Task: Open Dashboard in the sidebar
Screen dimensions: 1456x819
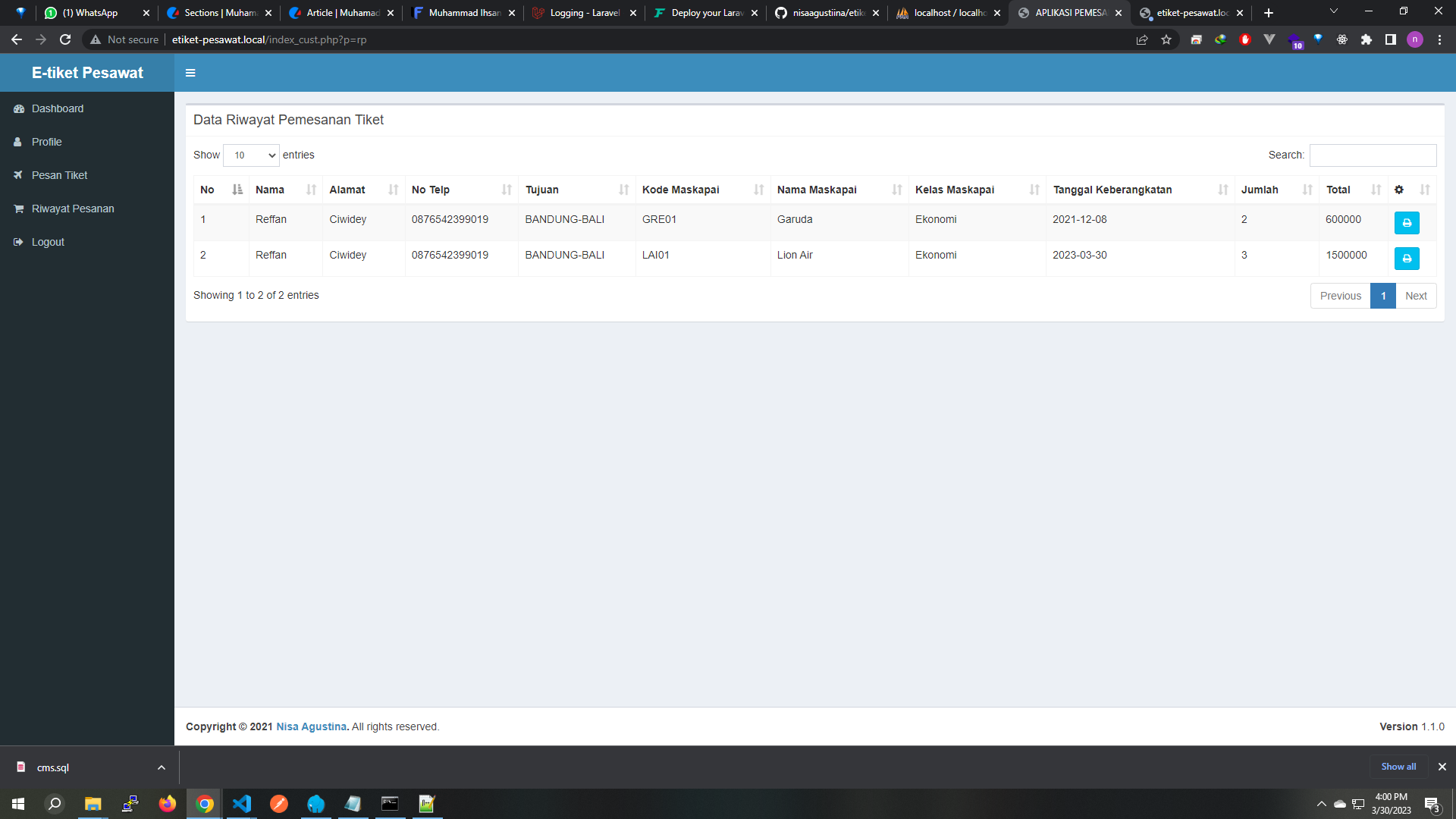Action: [x=87, y=108]
